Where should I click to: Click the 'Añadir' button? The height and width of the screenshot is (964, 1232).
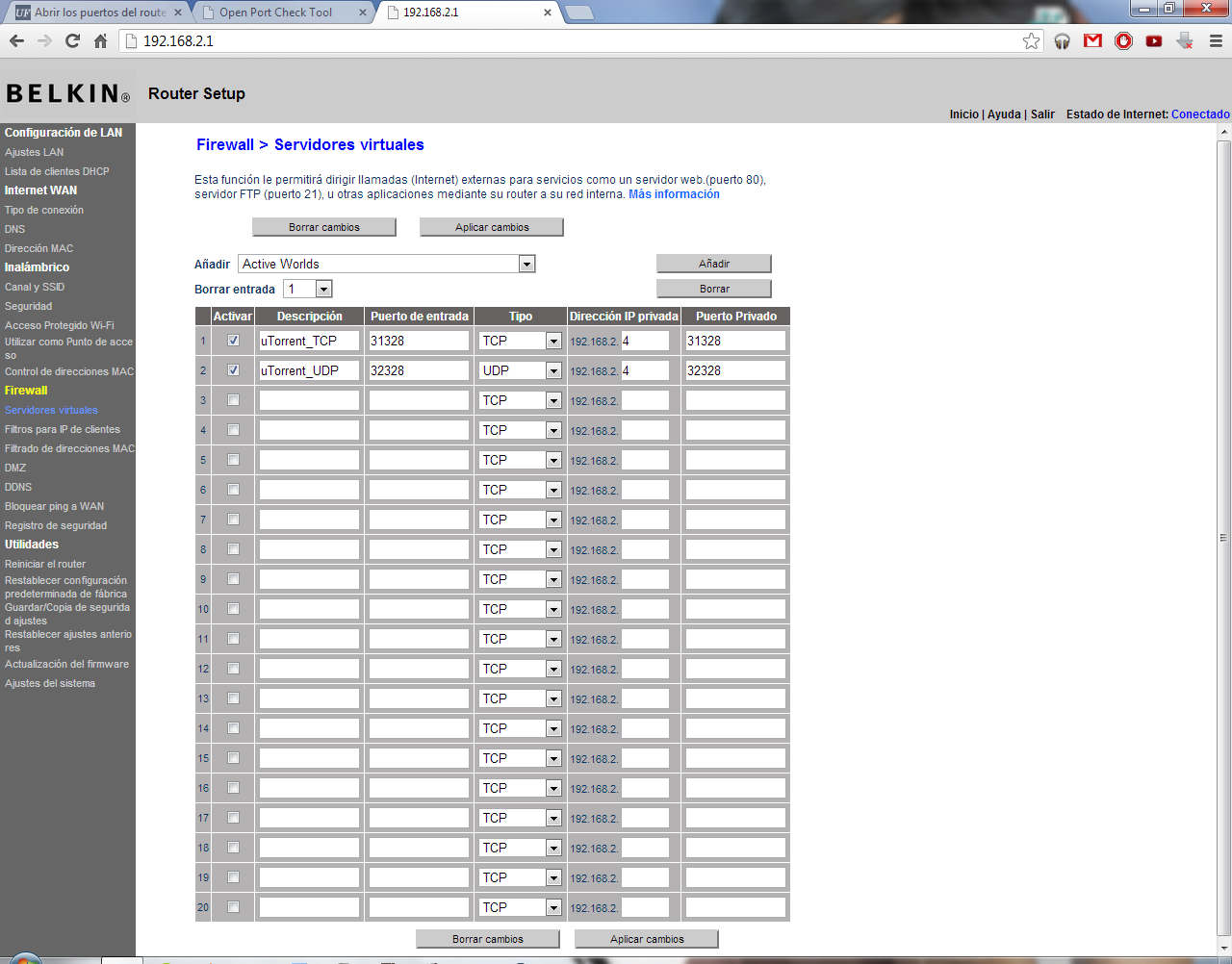(x=714, y=264)
